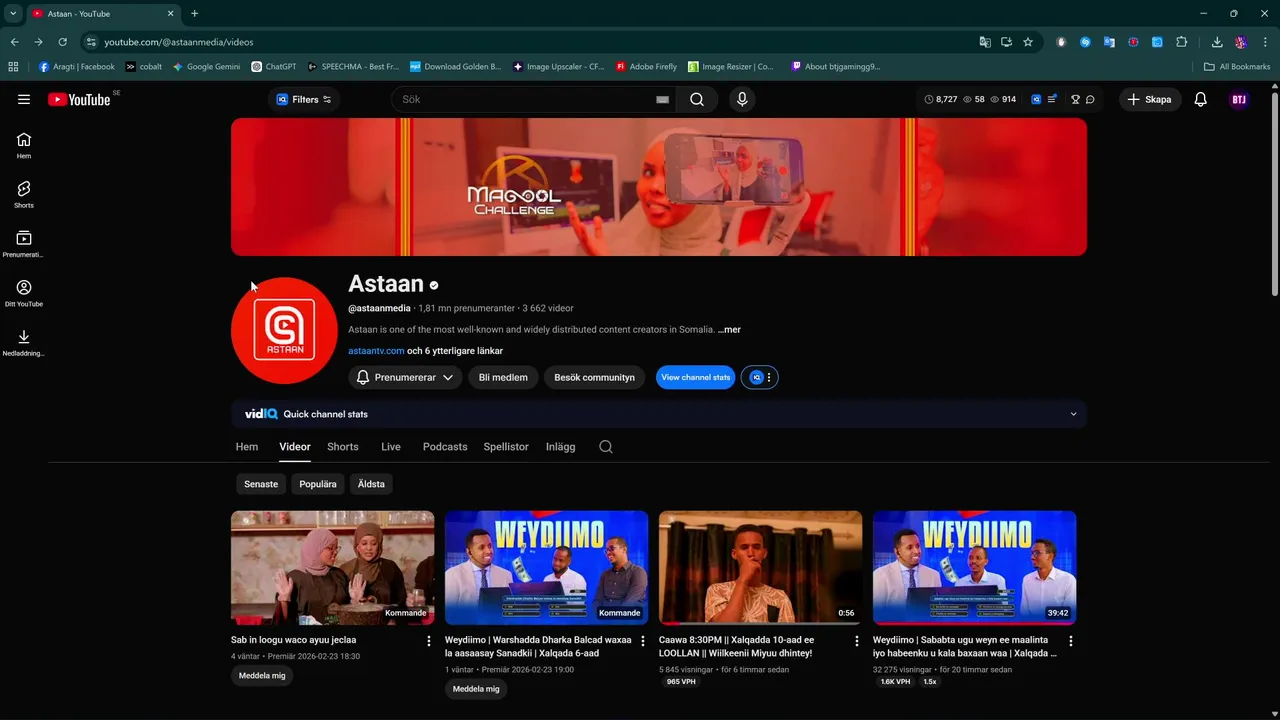Open the Google Gemini bookmark
The width and height of the screenshot is (1280, 720).
point(206,67)
